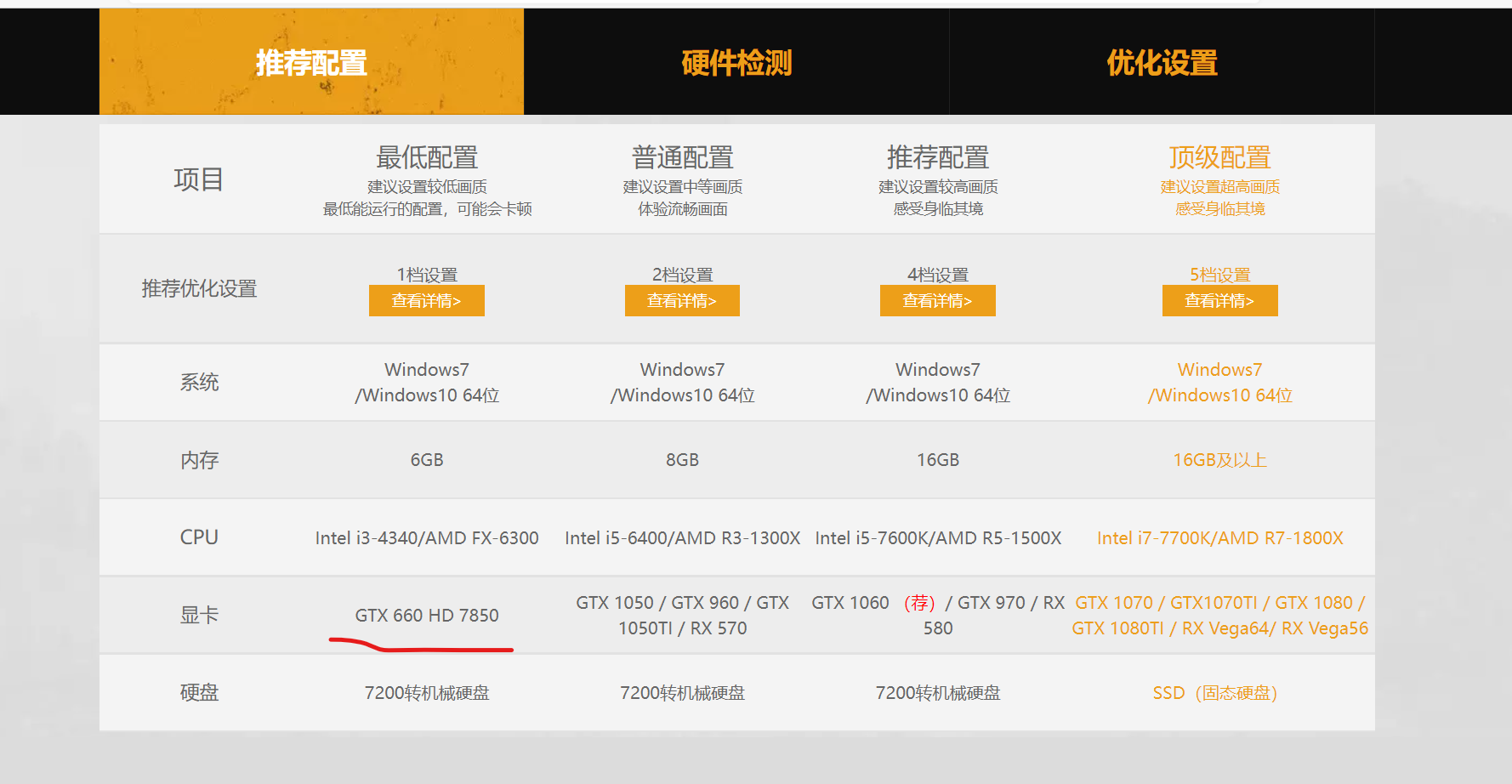
Task: Open the 硬件检测 tab
Action: (x=736, y=62)
